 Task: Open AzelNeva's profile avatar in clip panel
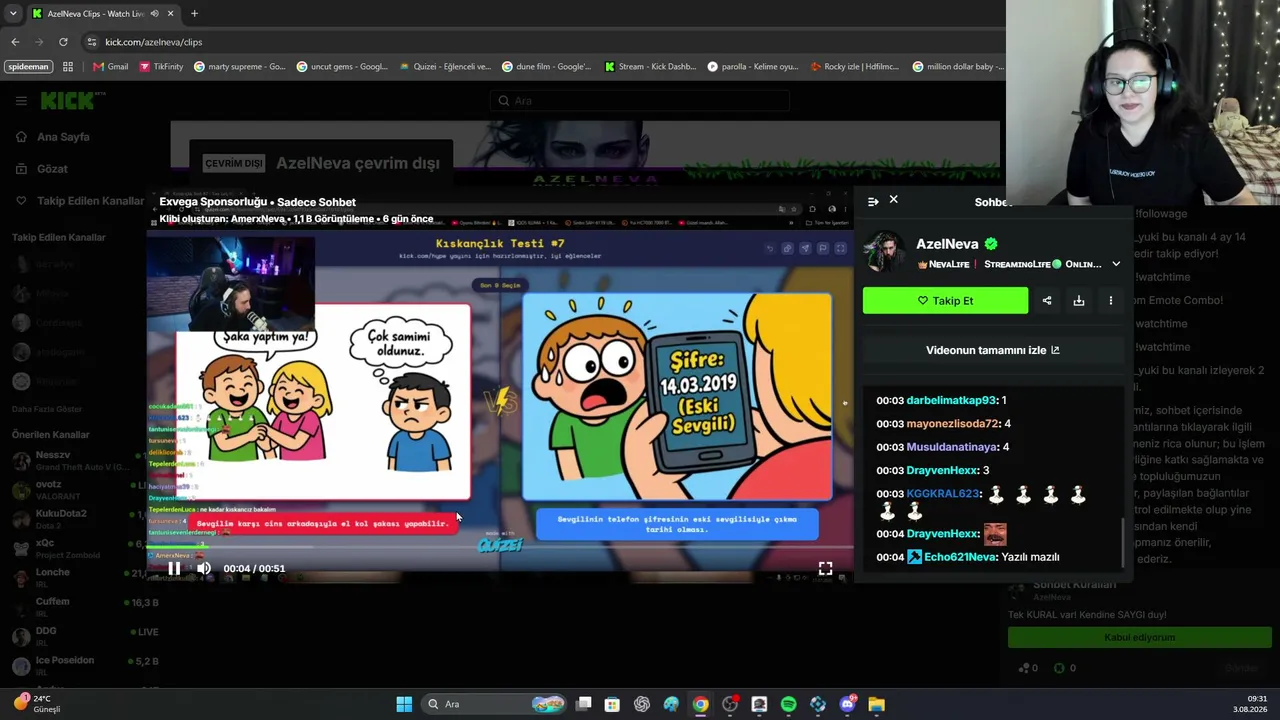(x=884, y=252)
